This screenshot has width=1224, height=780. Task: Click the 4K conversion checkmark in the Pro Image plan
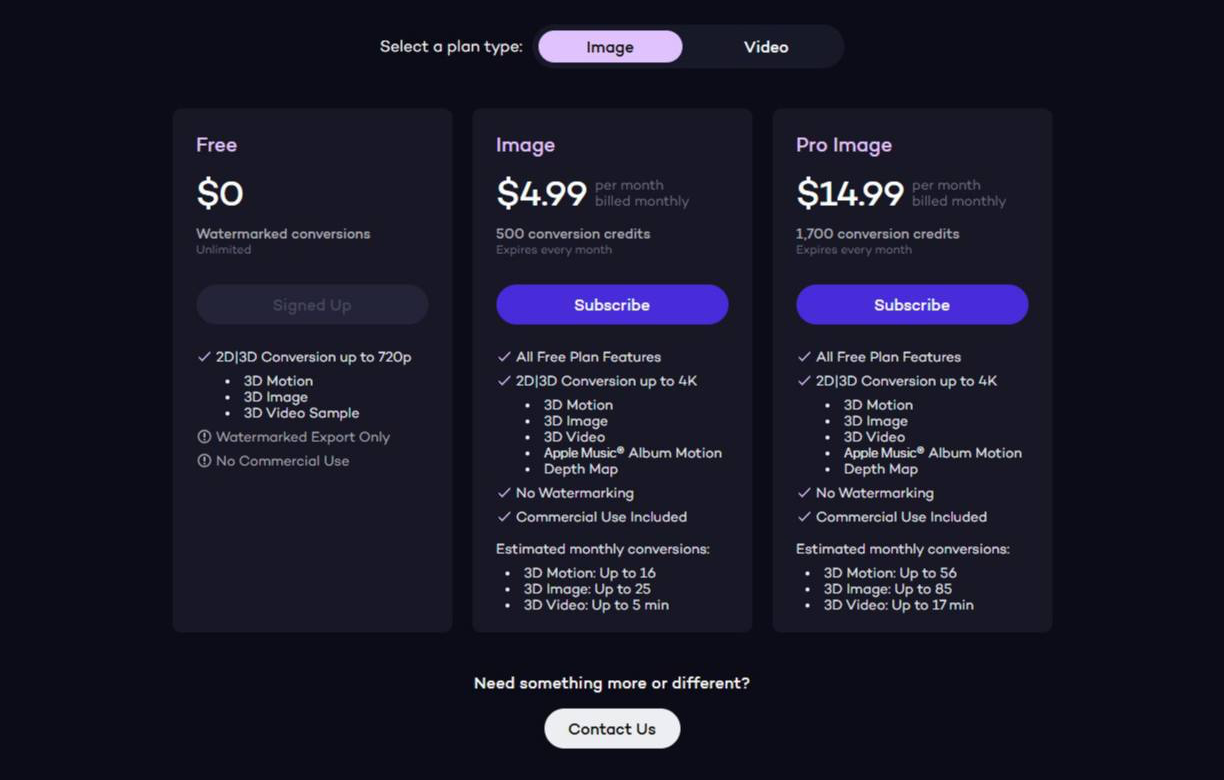click(804, 381)
